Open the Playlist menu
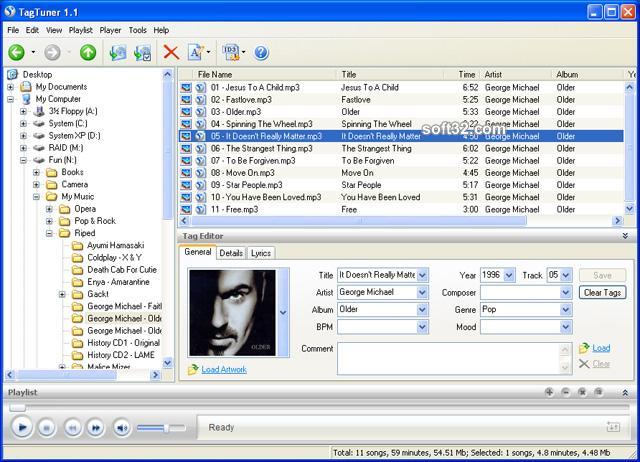This screenshot has height=462, width=640. click(x=80, y=30)
